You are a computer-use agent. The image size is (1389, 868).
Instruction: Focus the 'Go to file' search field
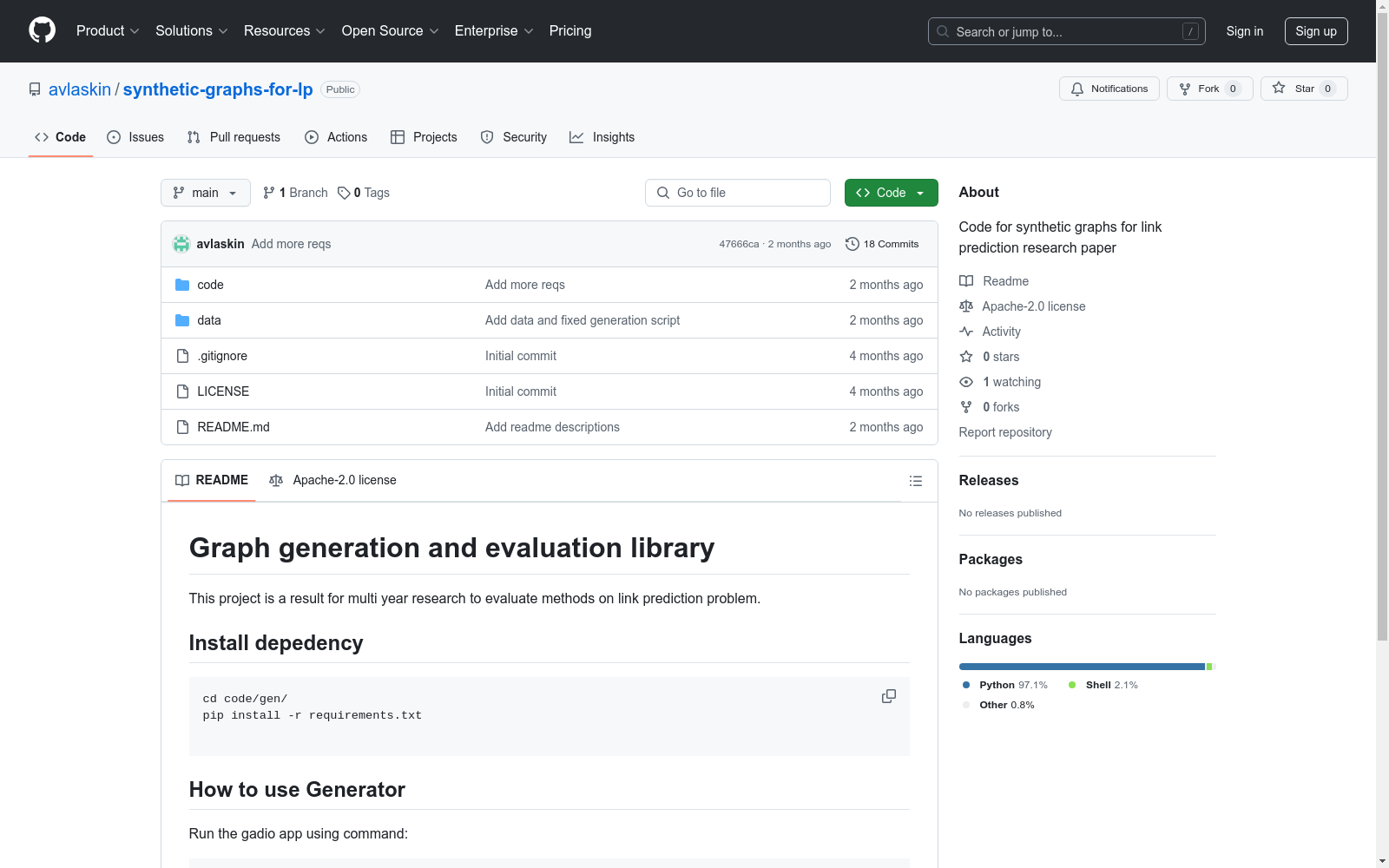(x=738, y=193)
